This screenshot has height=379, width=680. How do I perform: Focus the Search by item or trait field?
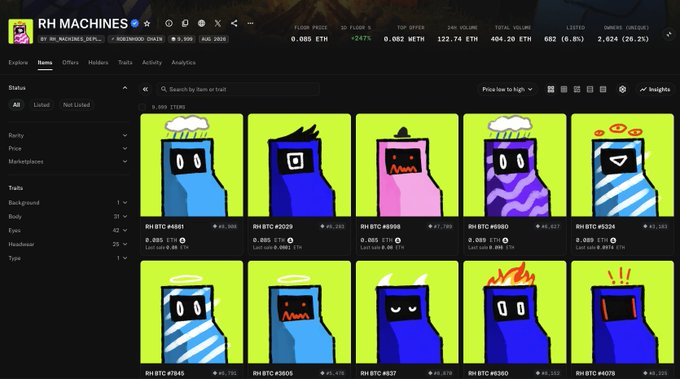point(238,89)
